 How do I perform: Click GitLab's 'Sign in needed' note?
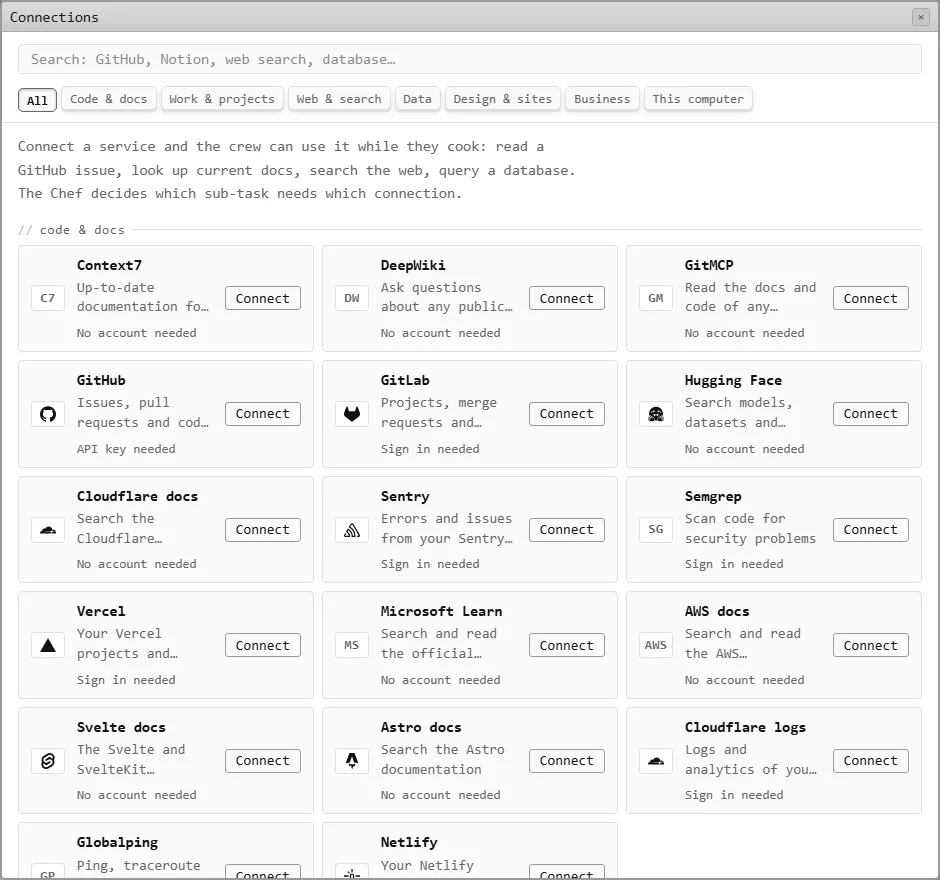click(x=430, y=448)
